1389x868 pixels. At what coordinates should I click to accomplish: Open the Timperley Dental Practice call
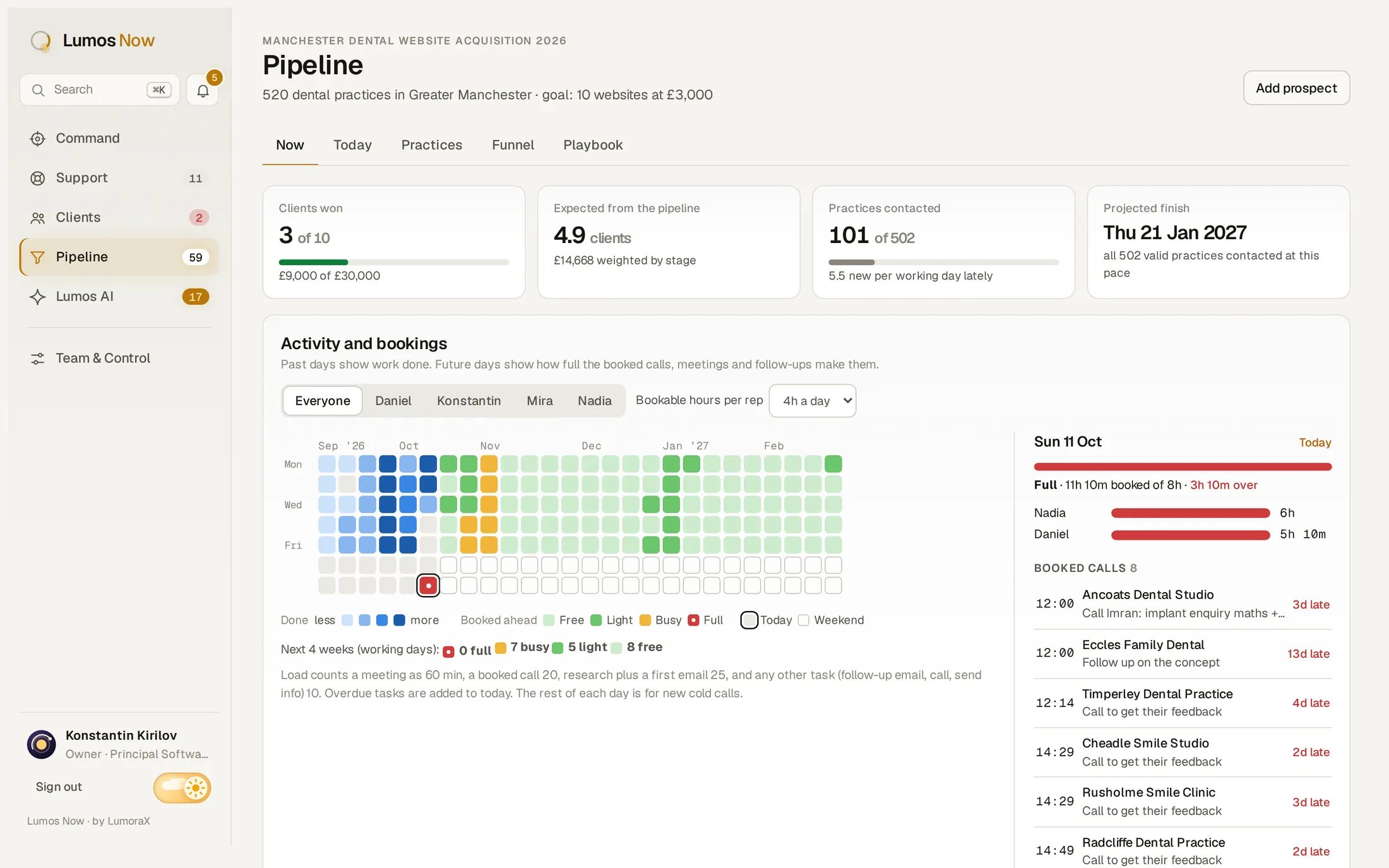pyautogui.click(x=1183, y=703)
